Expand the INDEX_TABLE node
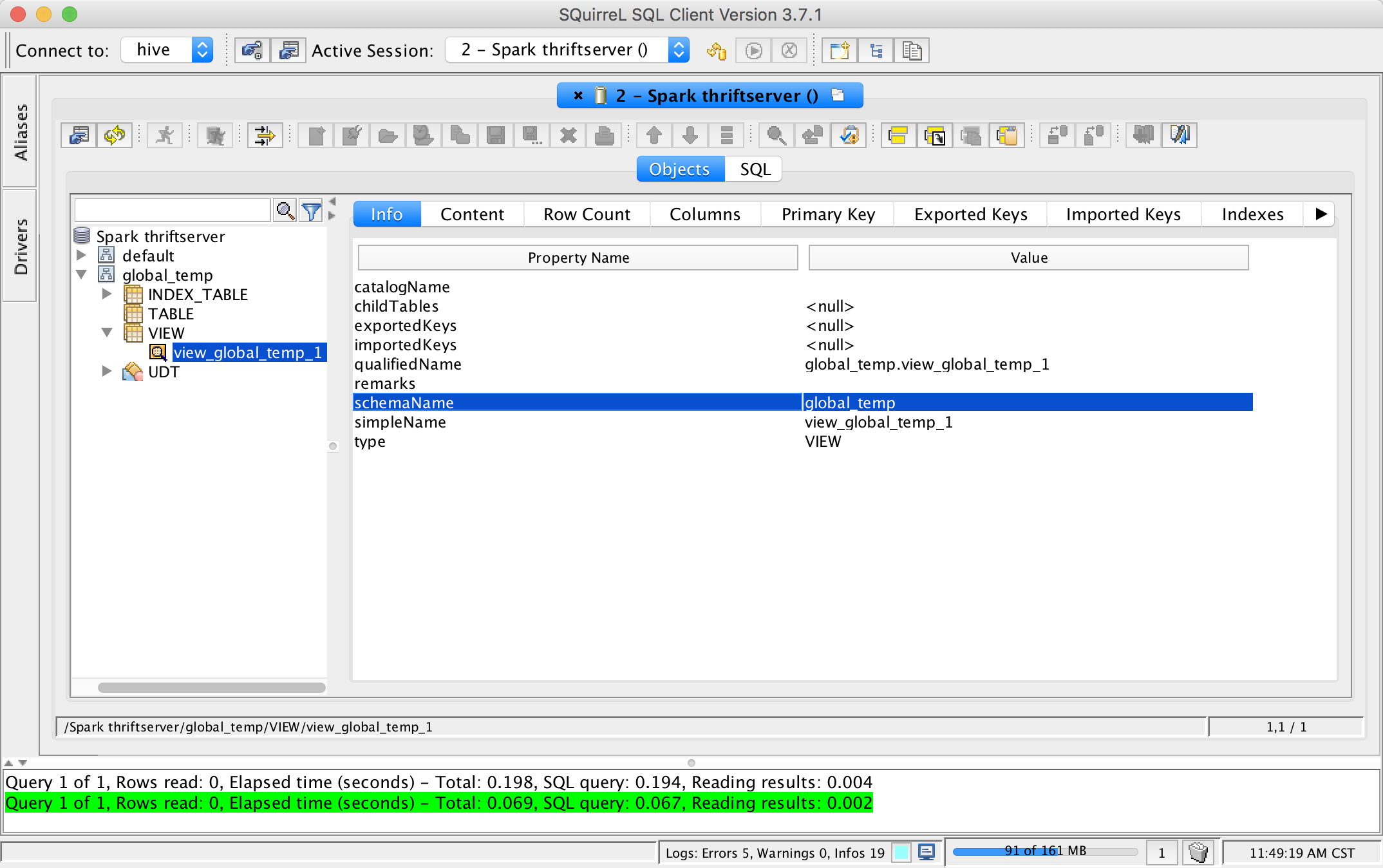The image size is (1383, 868). [x=107, y=294]
